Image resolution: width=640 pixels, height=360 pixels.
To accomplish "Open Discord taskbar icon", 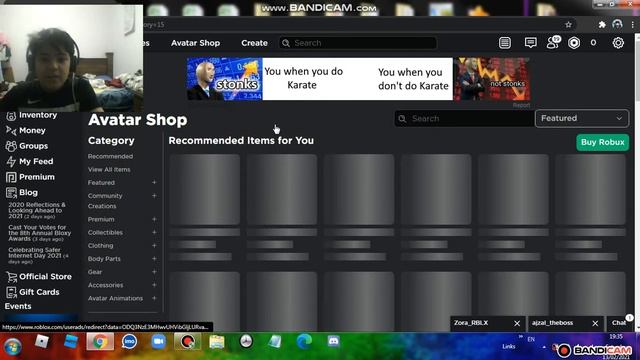I will (333, 342).
